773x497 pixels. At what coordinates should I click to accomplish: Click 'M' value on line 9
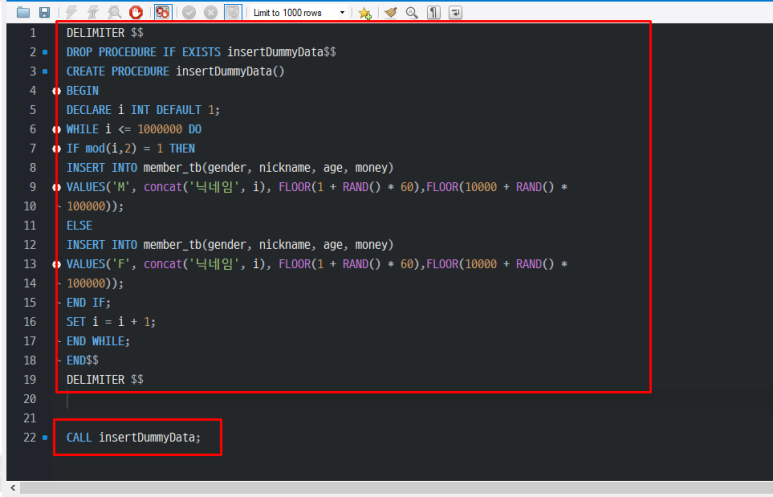tap(121, 187)
